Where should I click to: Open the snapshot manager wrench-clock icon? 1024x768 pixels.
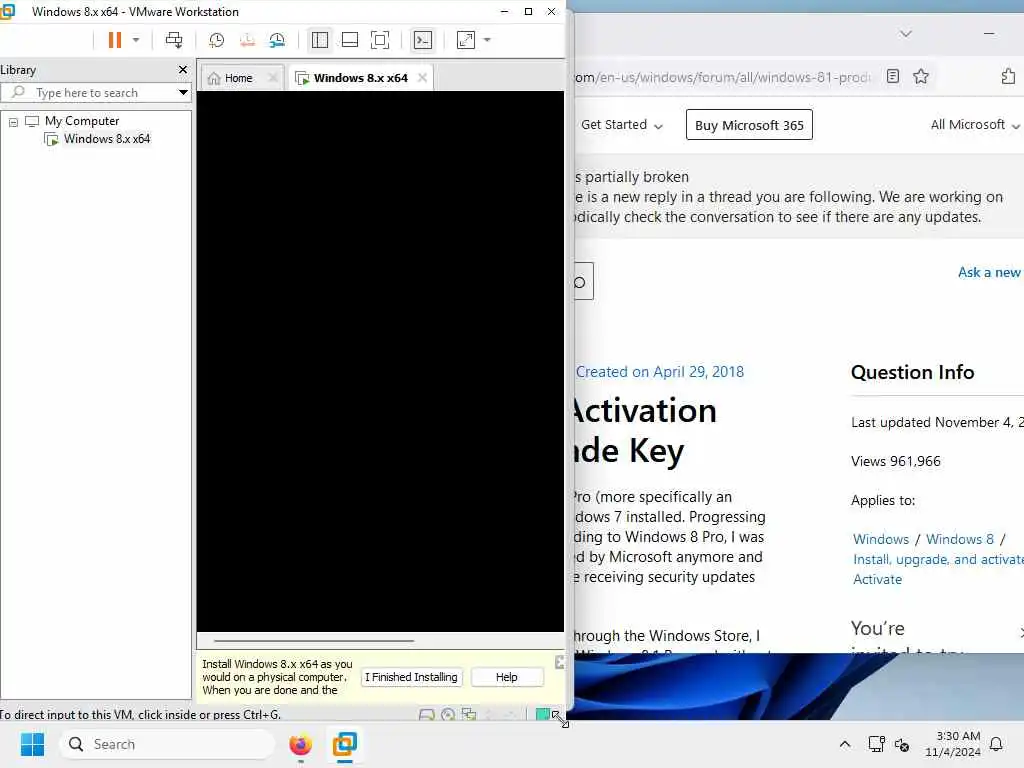pyautogui.click(x=277, y=40)
